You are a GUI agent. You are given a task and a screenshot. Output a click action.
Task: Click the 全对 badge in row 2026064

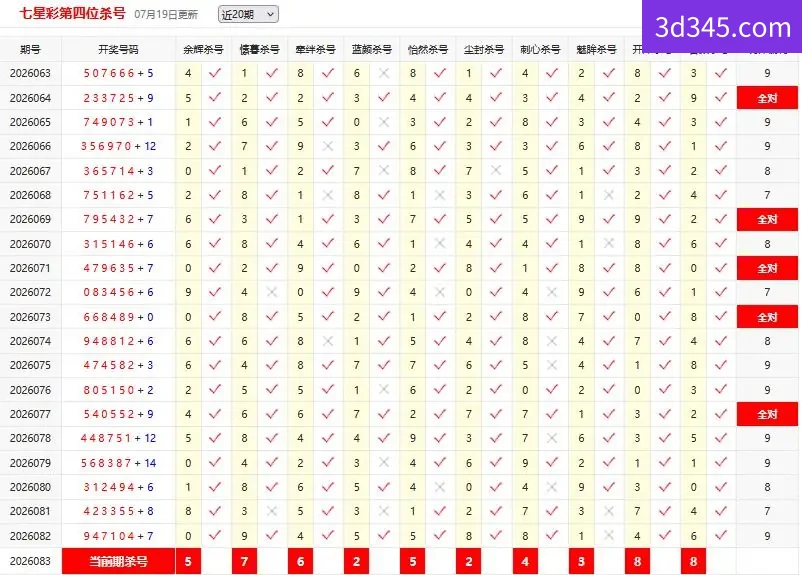[x=767, y=98]
